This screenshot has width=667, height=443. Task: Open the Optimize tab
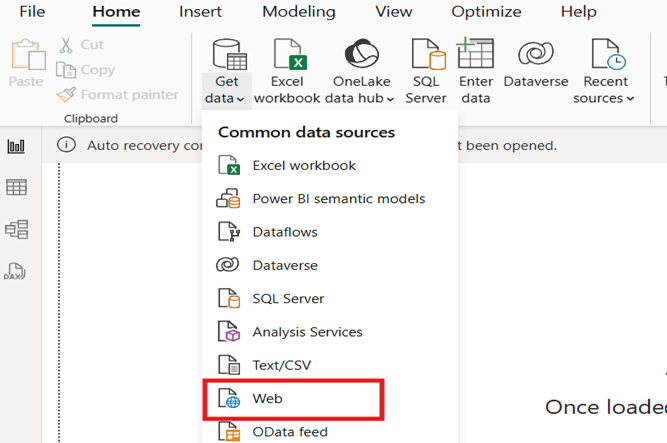[x=486, y=11]
